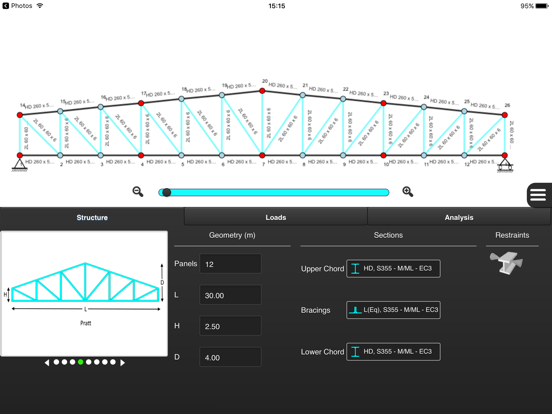Tap the roller support symbol at right end

[505, 165]
